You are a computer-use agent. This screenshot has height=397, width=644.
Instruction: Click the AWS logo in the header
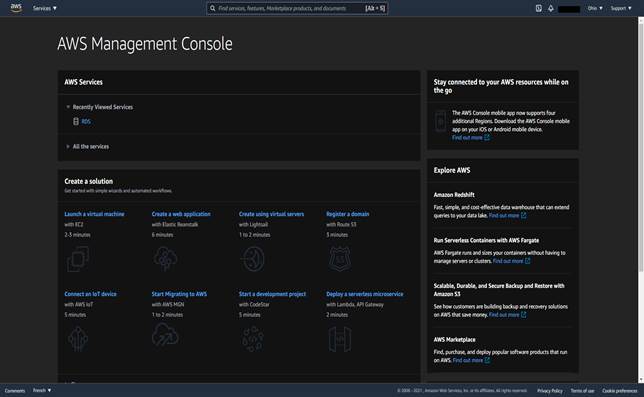click(x=16, y=8)
